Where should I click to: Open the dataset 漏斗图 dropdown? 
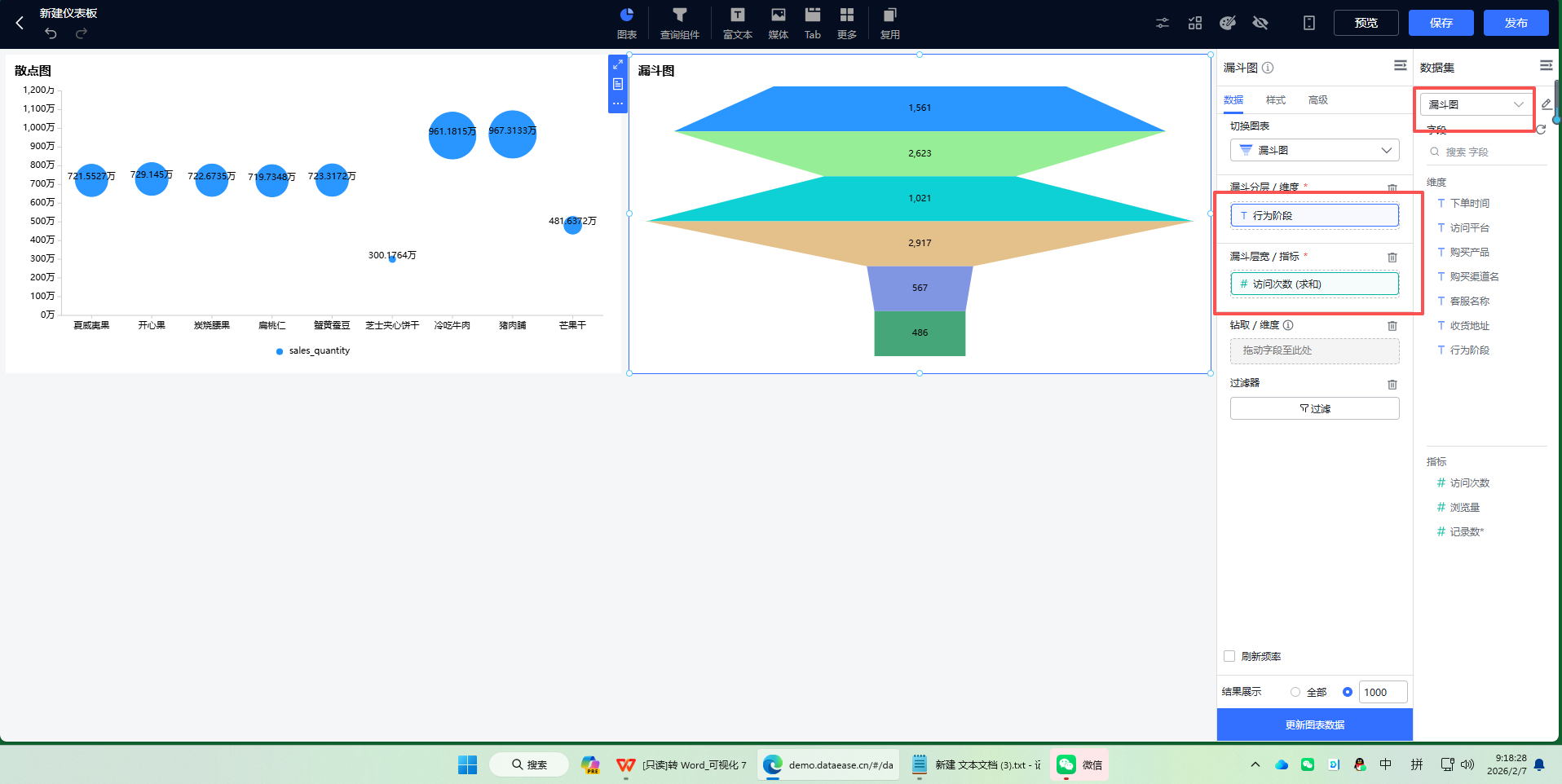tap(1476, 104)
